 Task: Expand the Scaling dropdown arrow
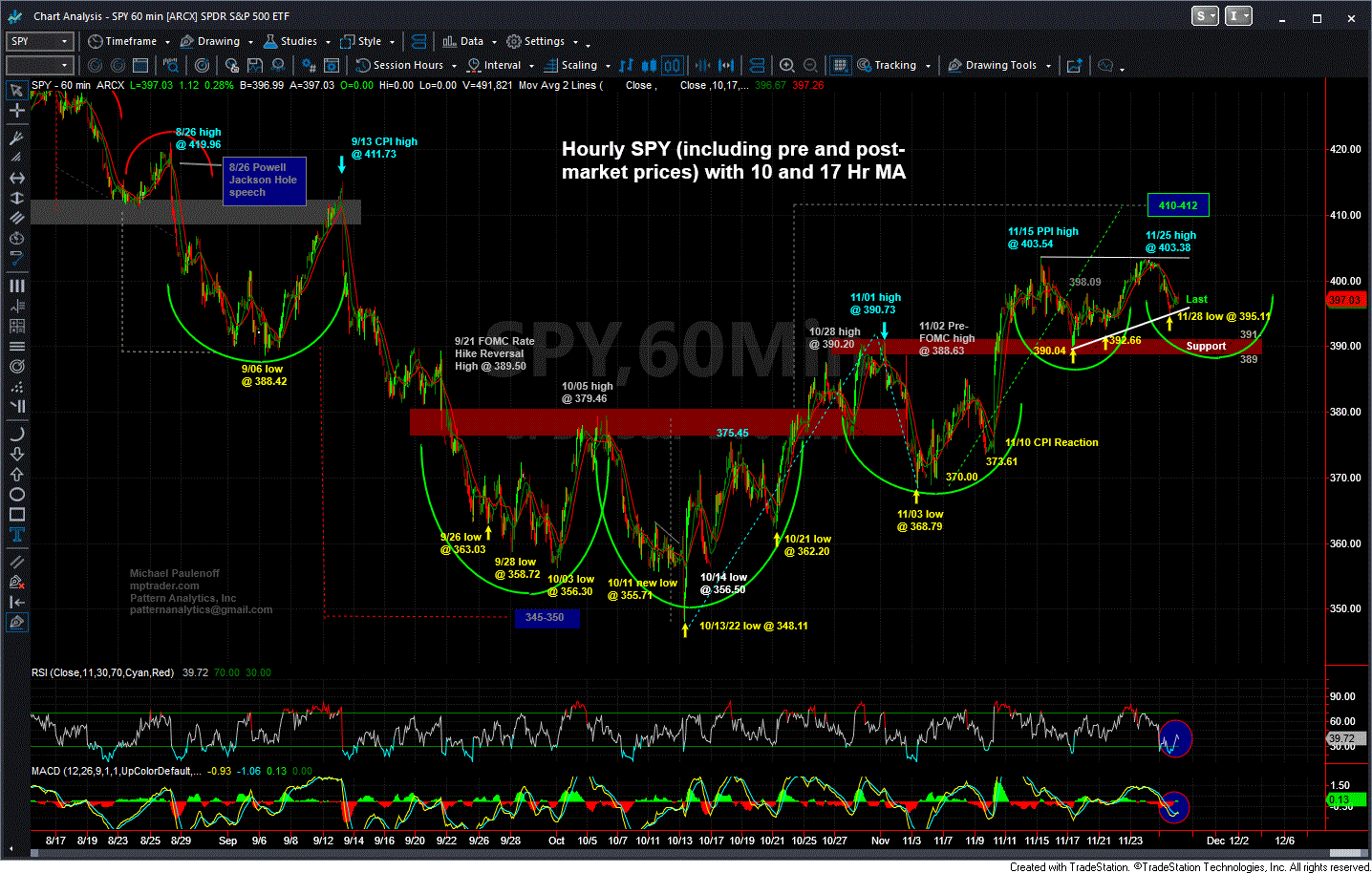click(608, 66)
